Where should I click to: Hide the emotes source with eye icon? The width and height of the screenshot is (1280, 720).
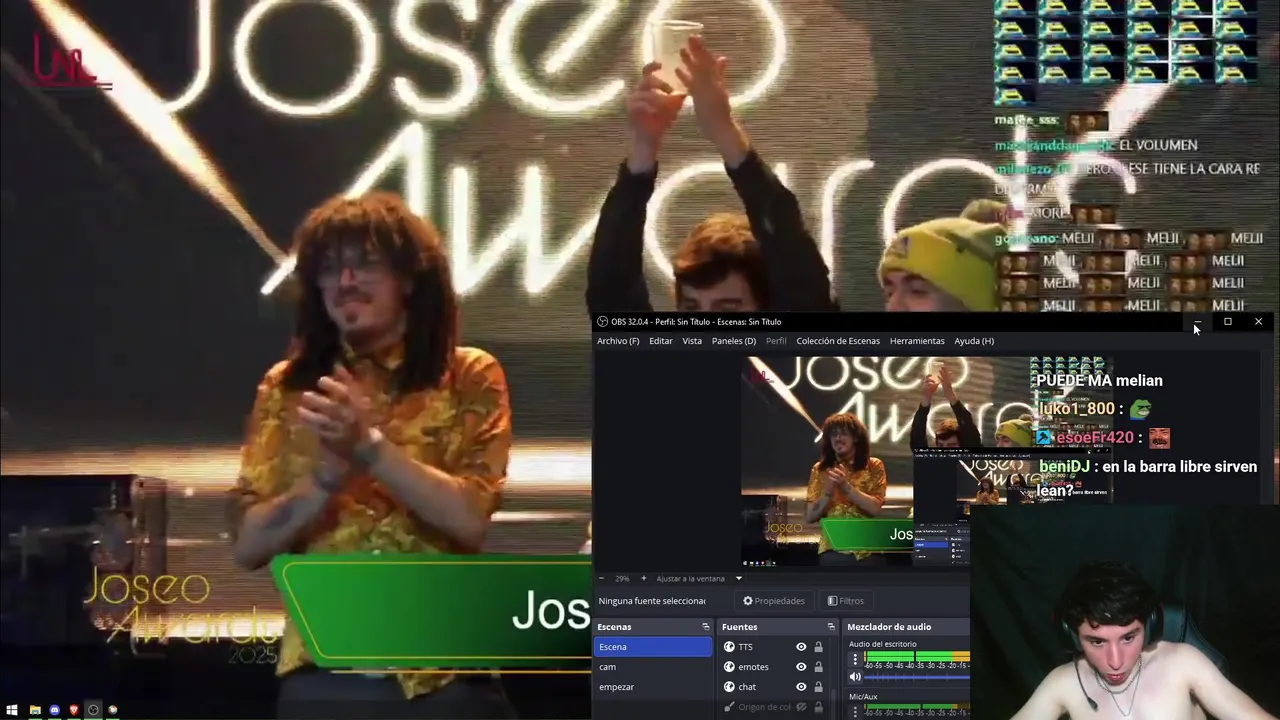801,667
